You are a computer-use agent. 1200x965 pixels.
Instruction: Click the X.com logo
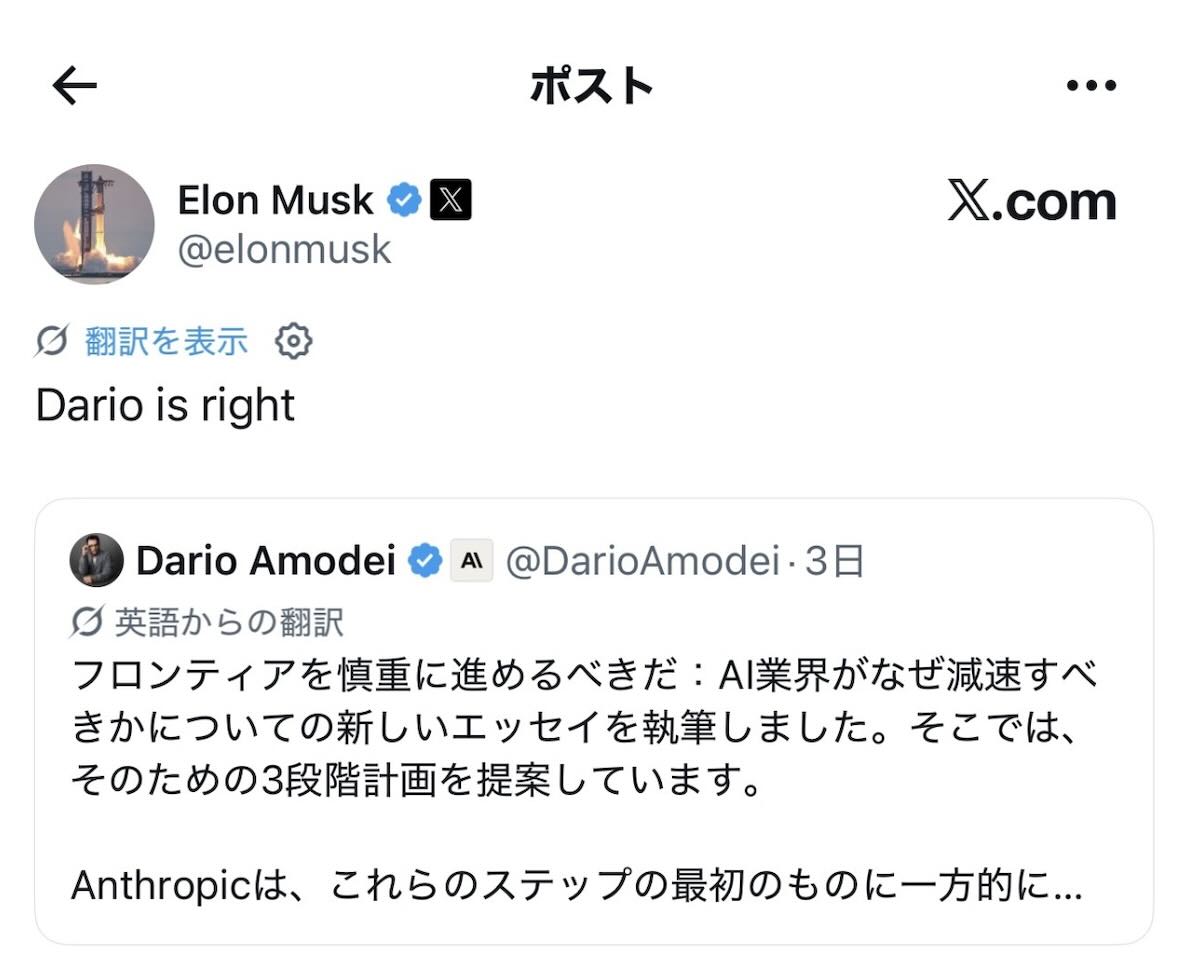coord(1032,202)
